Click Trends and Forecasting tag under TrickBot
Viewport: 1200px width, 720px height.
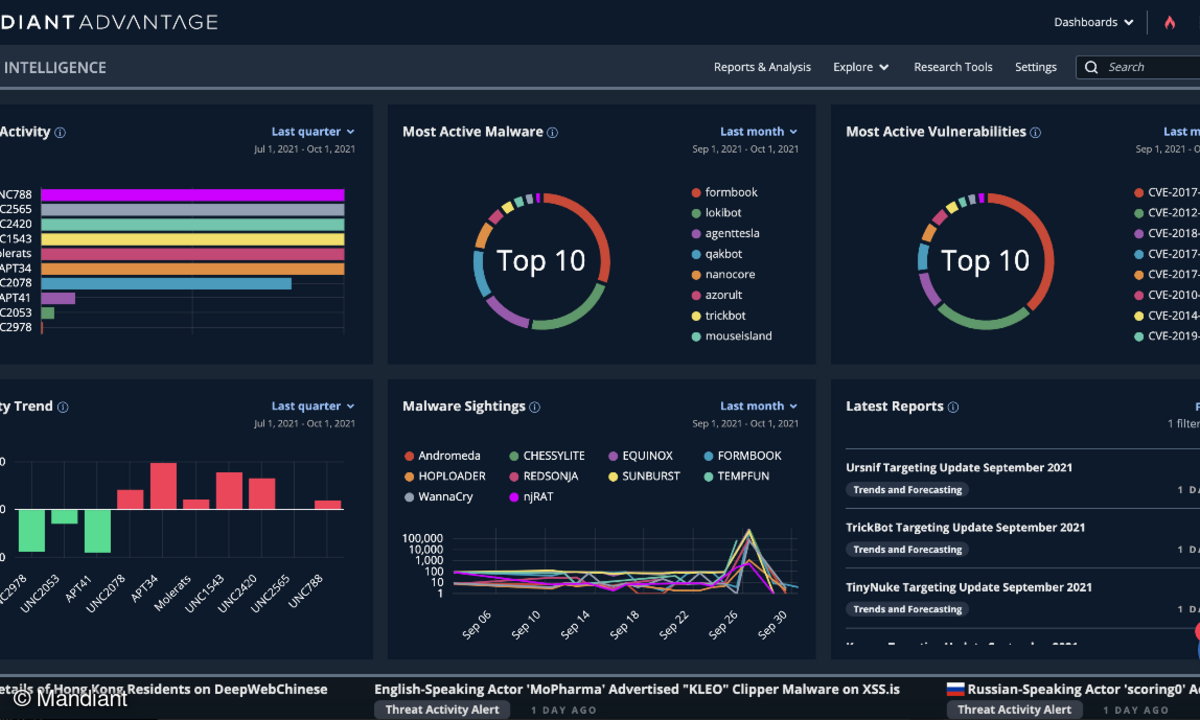pos(907,550)
